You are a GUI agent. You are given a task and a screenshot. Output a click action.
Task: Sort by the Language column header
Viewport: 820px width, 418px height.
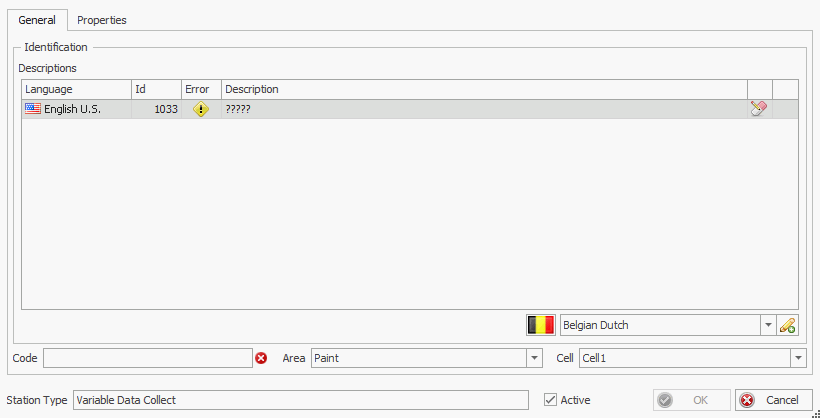(x=76, y=89)
